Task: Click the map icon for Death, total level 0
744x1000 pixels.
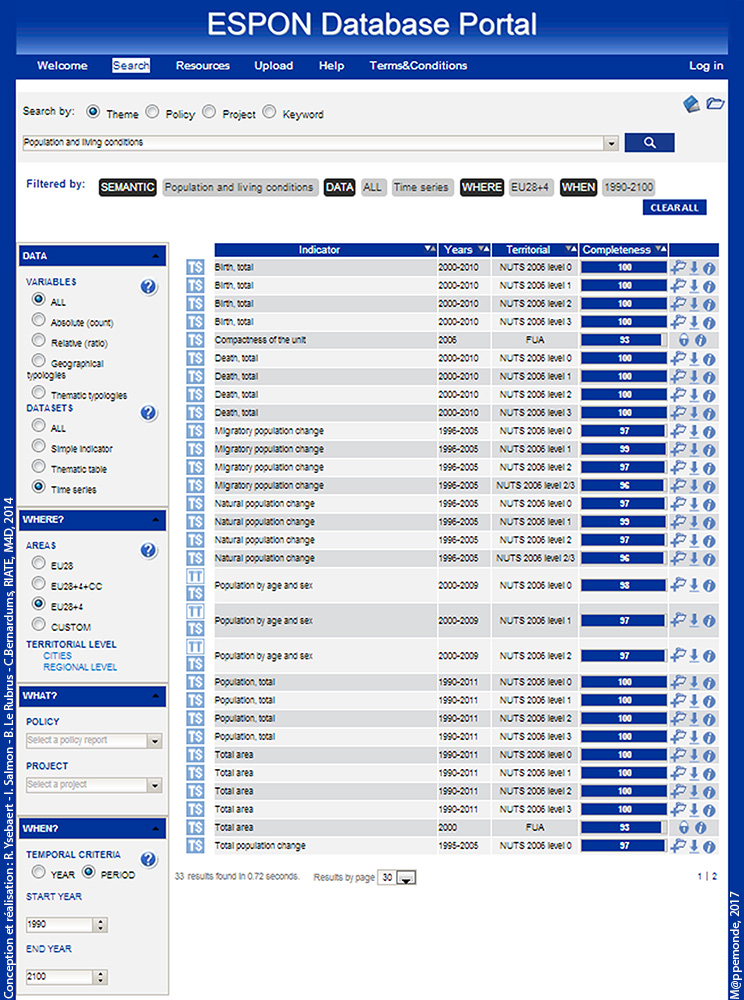Action: 678,358
